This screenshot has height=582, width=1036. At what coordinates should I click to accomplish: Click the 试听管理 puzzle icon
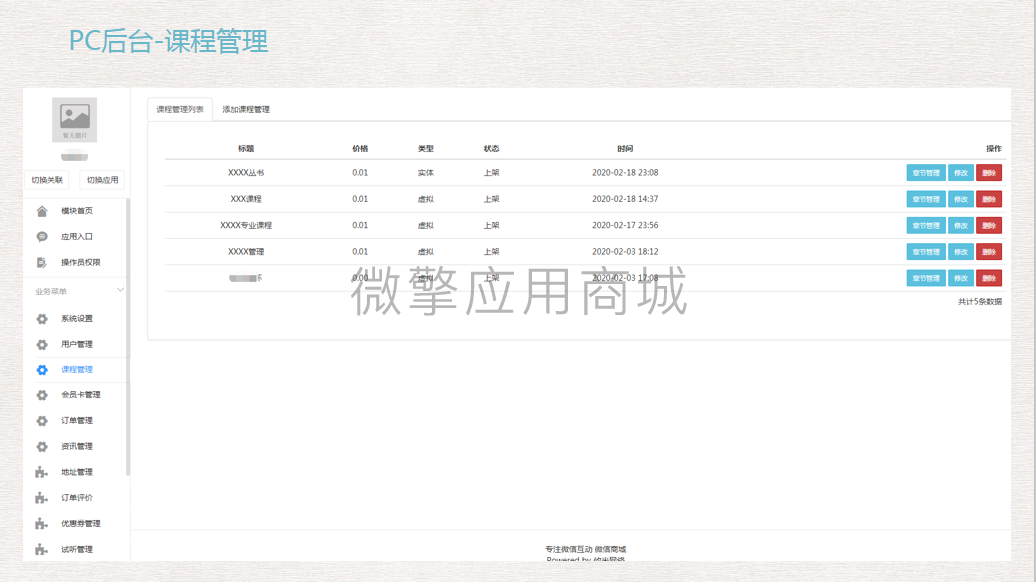pyautogui.click(x=42, y=550)
